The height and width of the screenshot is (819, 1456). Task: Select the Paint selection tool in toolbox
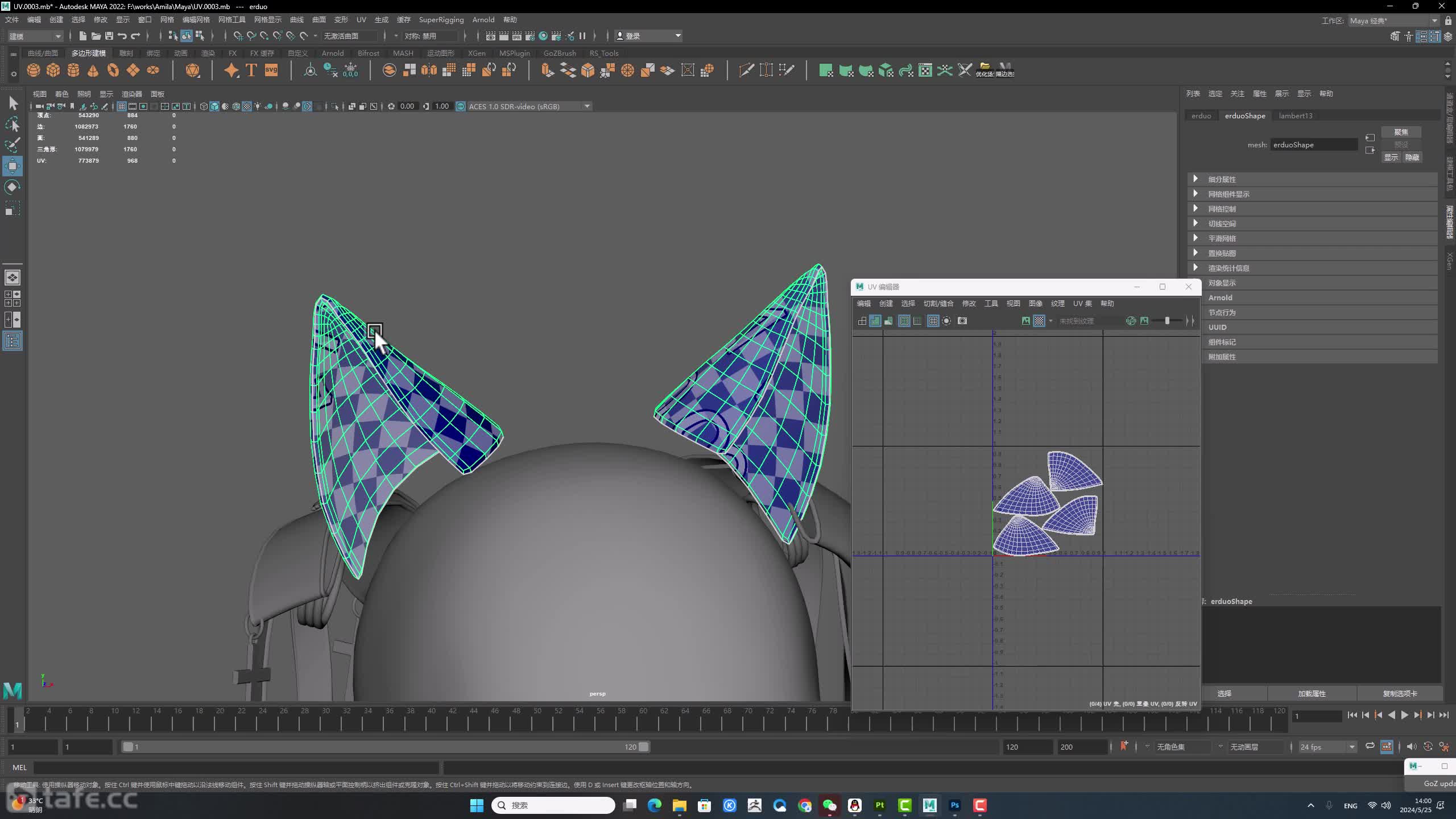click(13, 145)
